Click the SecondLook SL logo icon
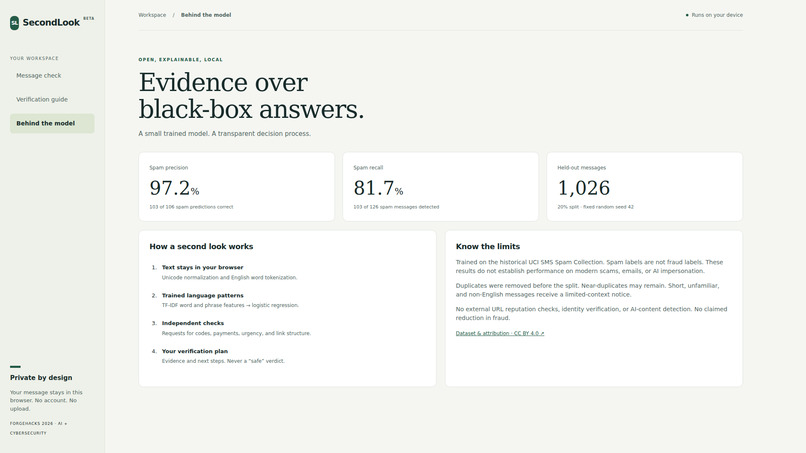Screen dimensions: 806x453 click(14, 23)
